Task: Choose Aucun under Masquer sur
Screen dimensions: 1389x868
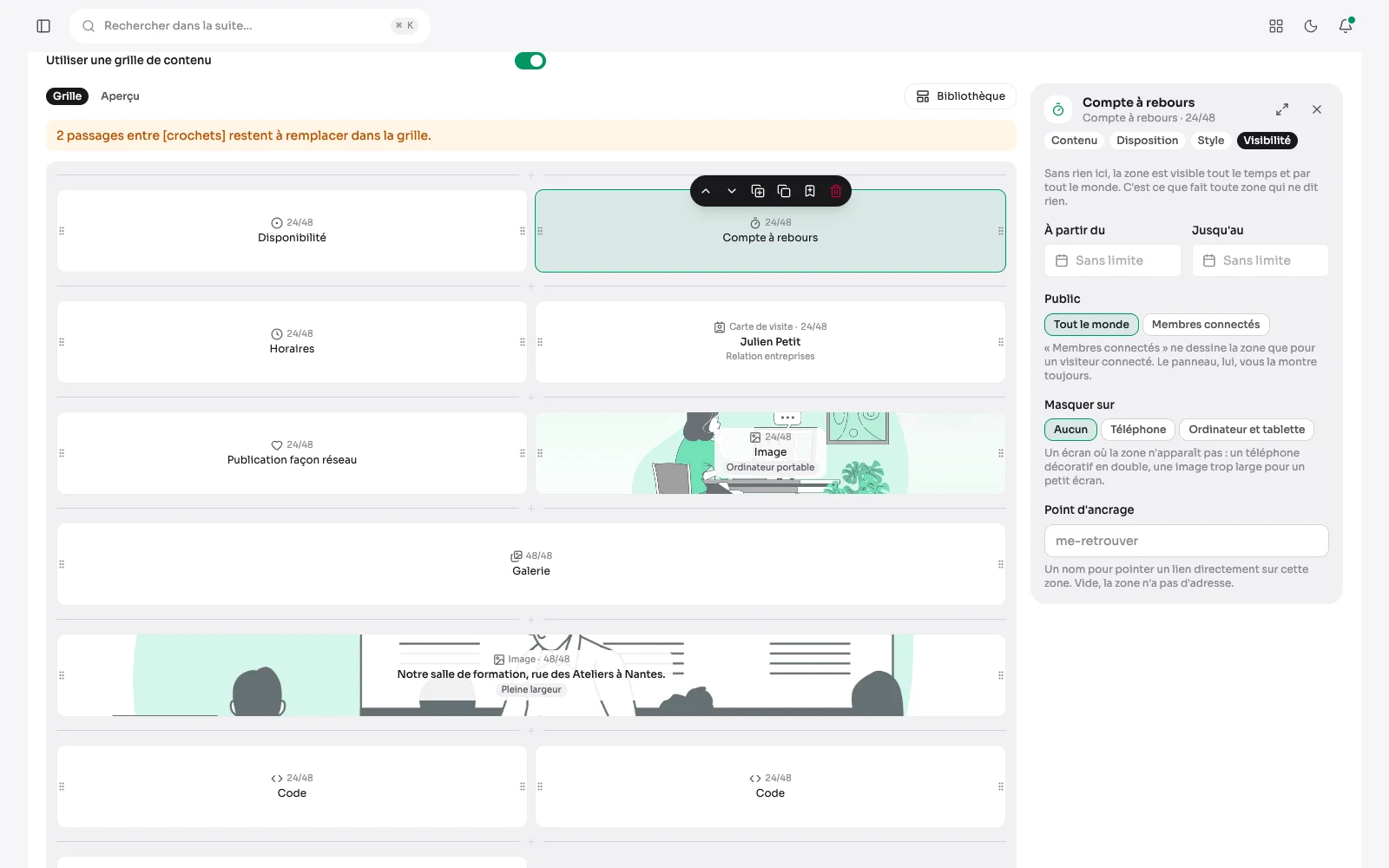Action: (x=1070, y=430)
